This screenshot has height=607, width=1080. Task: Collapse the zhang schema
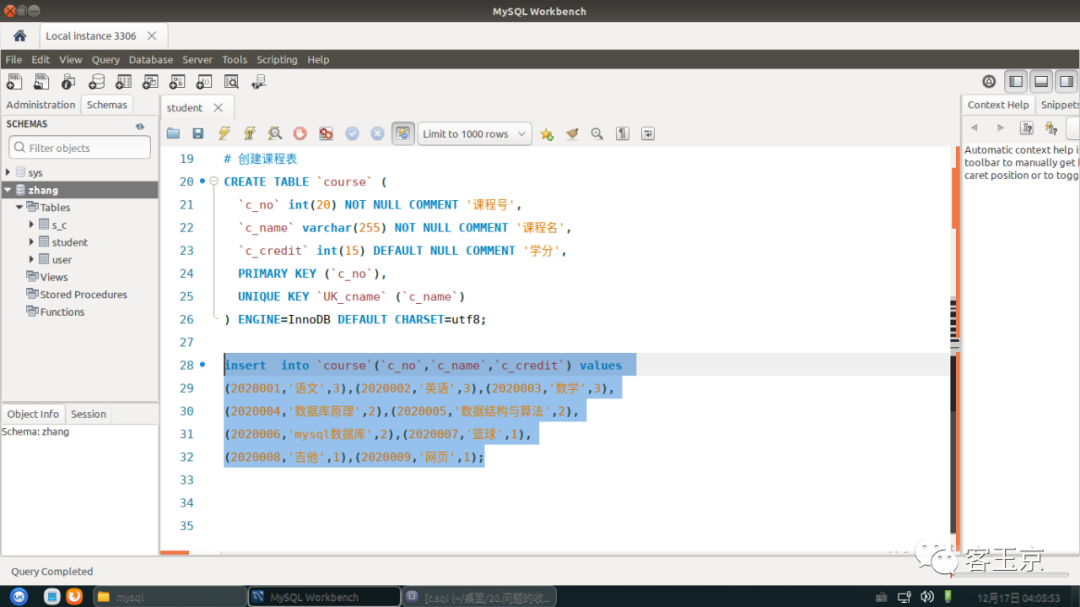[x=8, y=190]
